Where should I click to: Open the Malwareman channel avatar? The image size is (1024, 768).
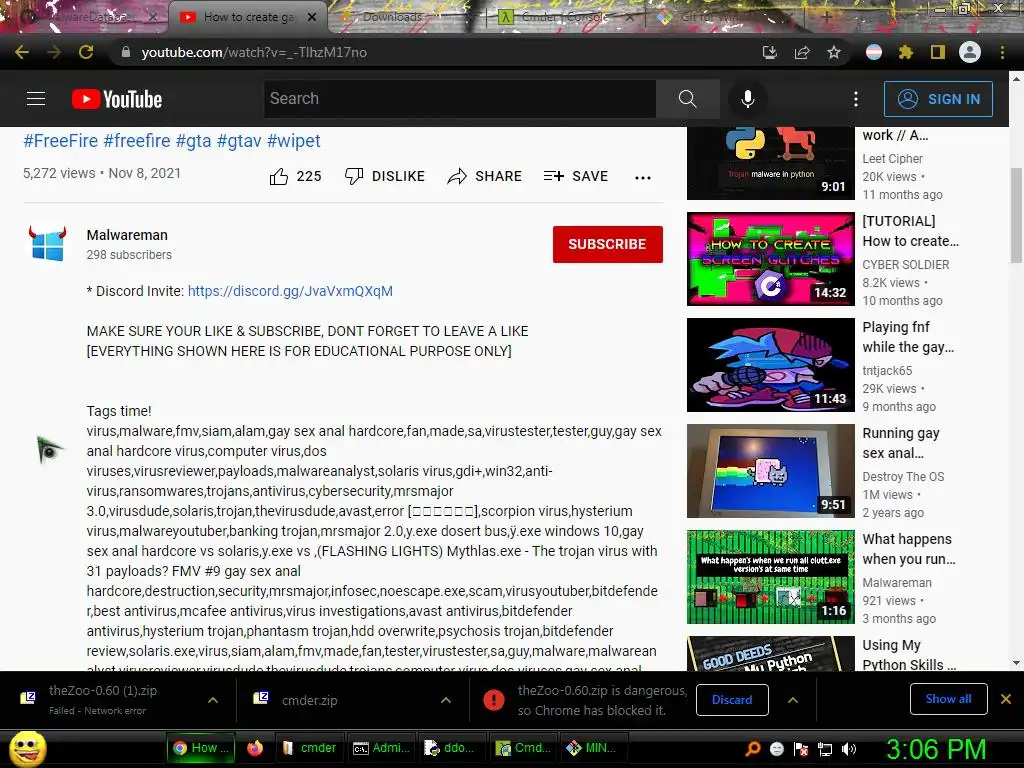pos(48,244)
